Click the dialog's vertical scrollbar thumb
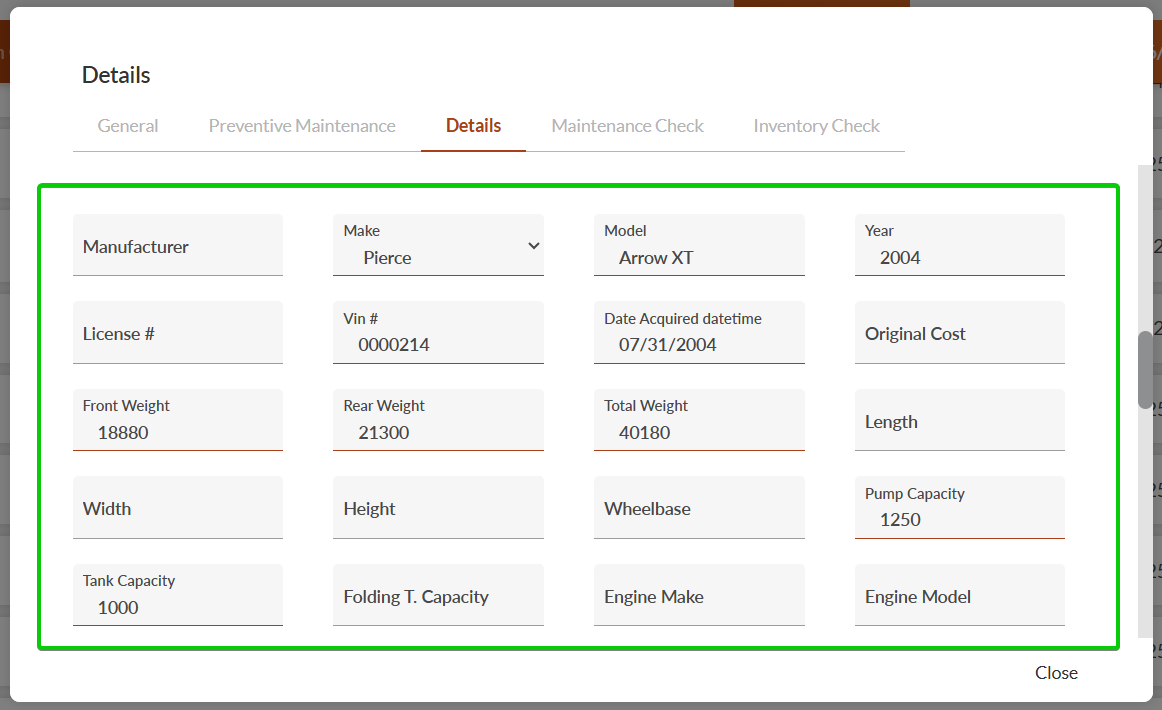 tap(1145, 369)
